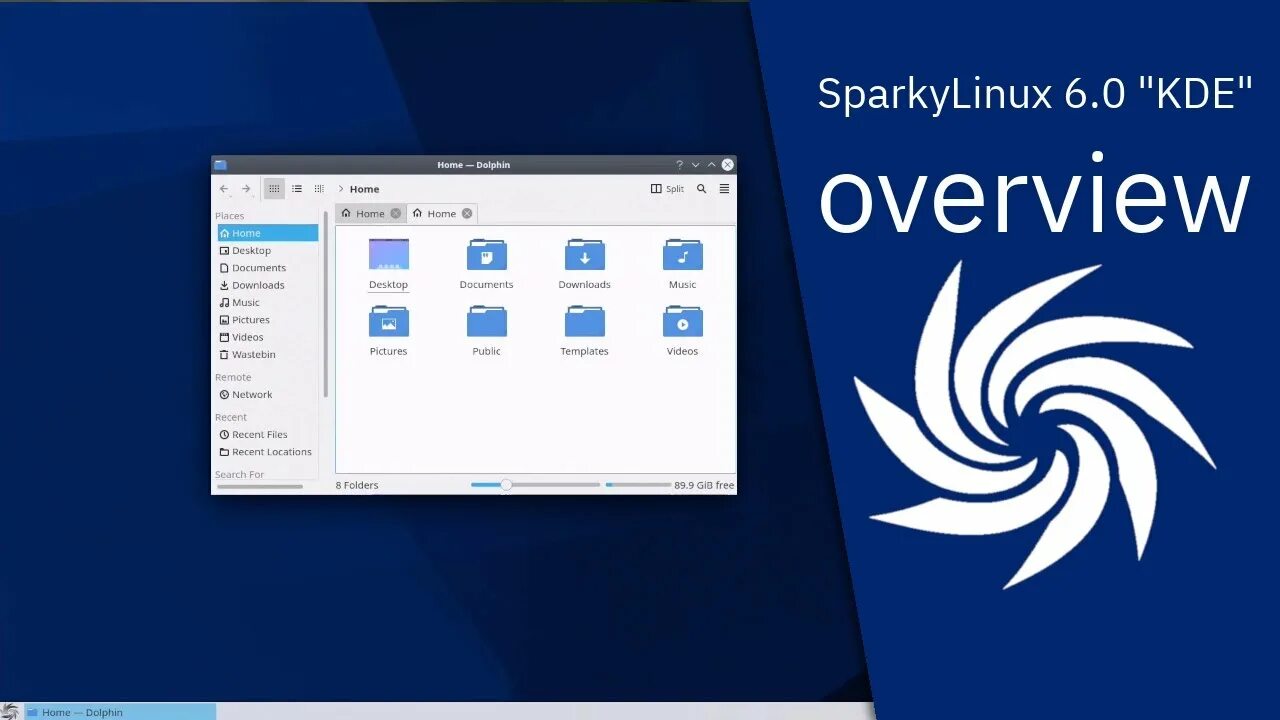Viewport: 1280px width, 720px height.
Task: Click the Places panel horizontal scrollbar
Action: [x=260, y=487]
